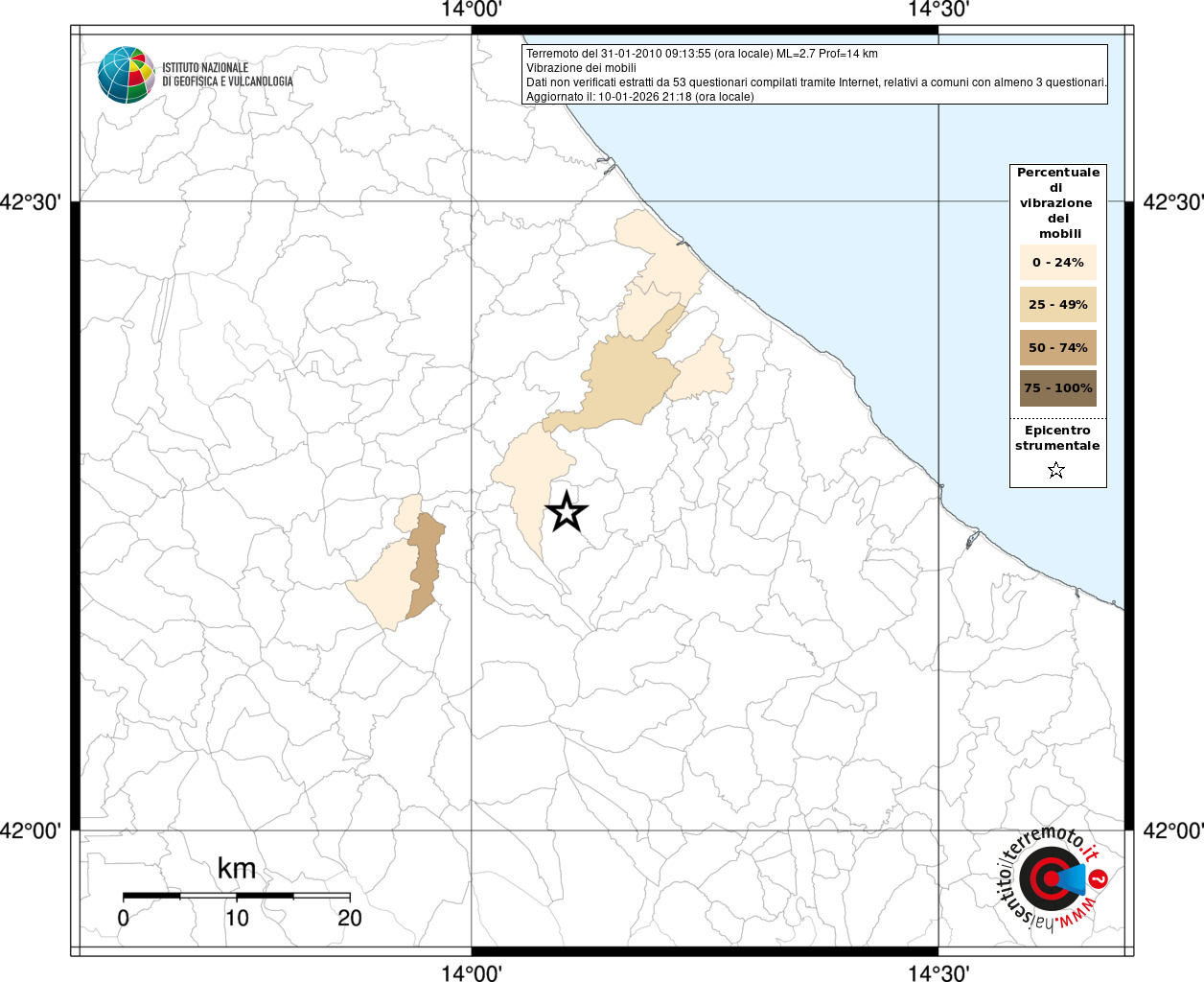Click the 50 - 74% legend swatch
The image size is (1204, 982).
(x=1057, y=347)
